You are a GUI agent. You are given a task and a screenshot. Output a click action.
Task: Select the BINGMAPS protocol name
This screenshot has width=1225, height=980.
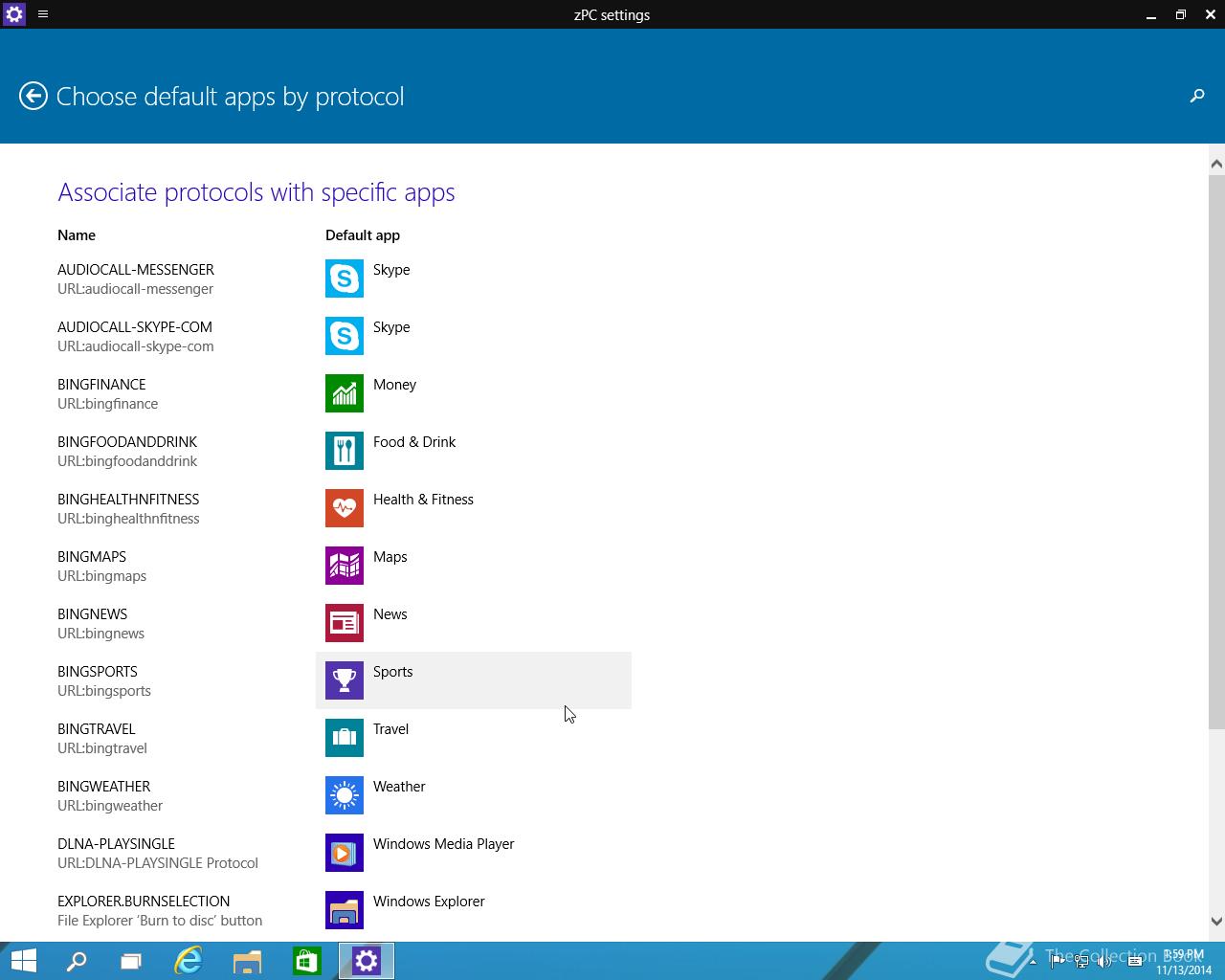(x=92, y=557)
